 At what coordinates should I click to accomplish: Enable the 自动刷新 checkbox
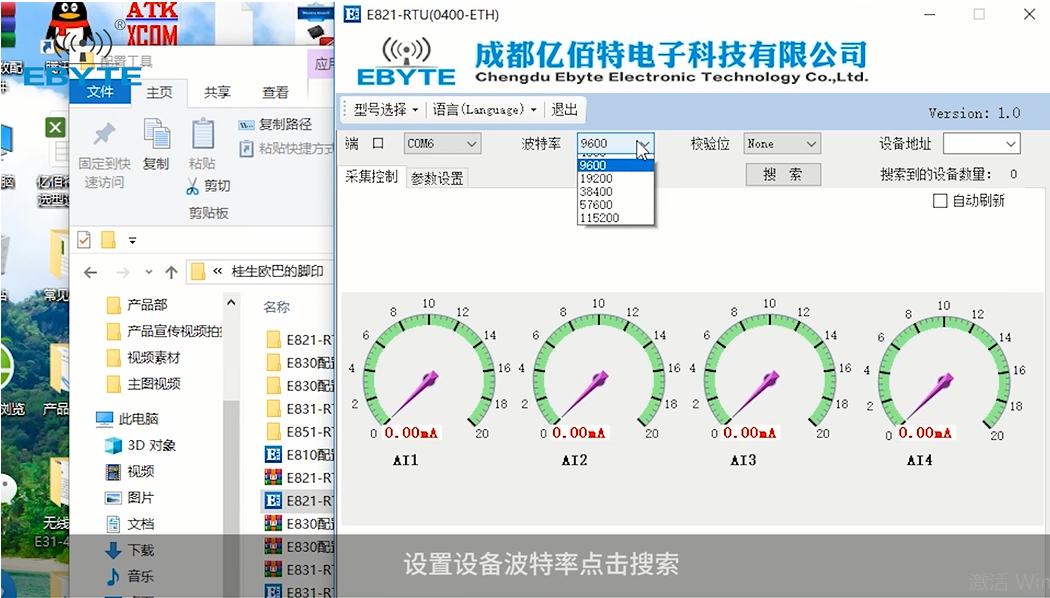[x=940, y=200]
